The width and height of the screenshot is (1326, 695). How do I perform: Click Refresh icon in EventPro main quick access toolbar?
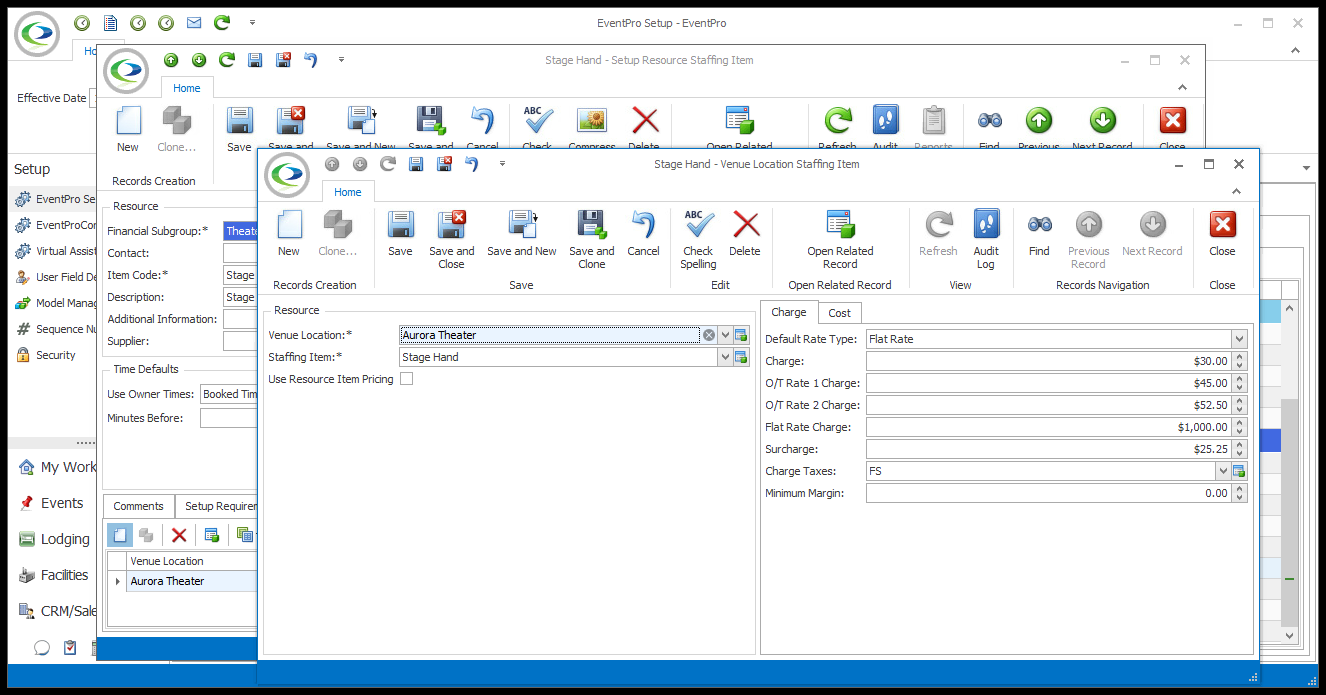(x=221, y=22)
